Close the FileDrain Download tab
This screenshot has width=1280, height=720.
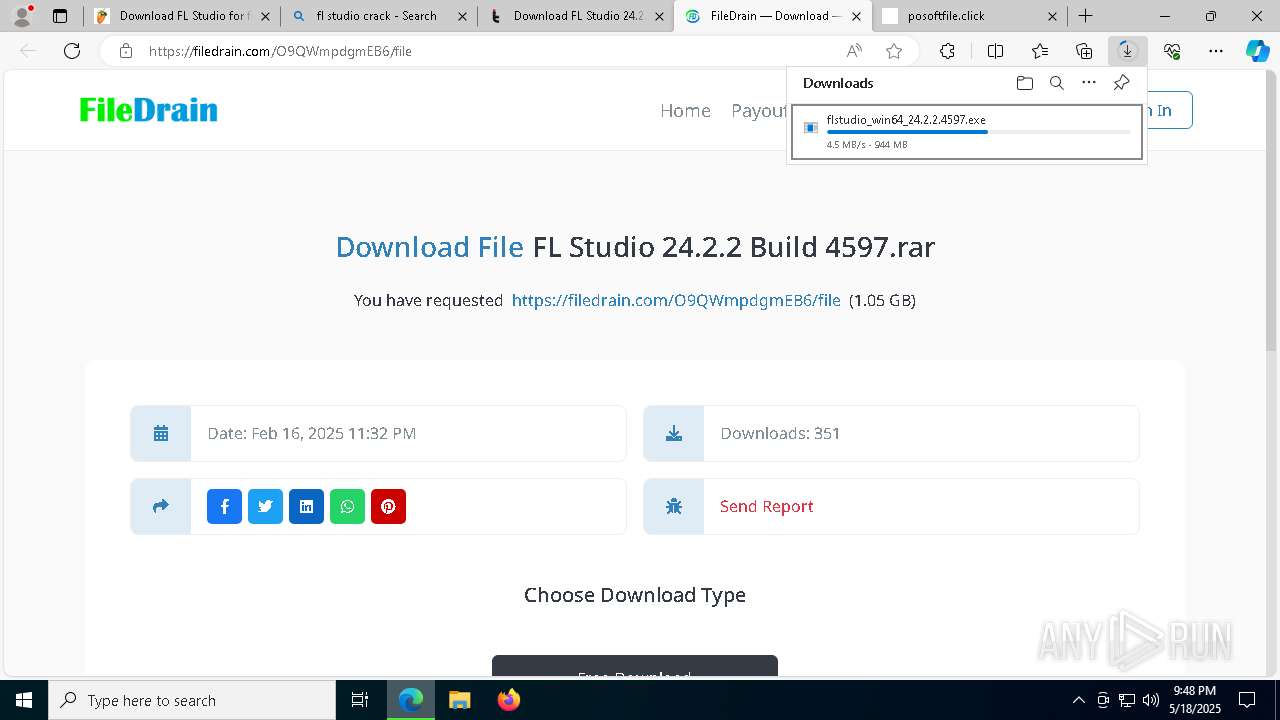point(856,16)
